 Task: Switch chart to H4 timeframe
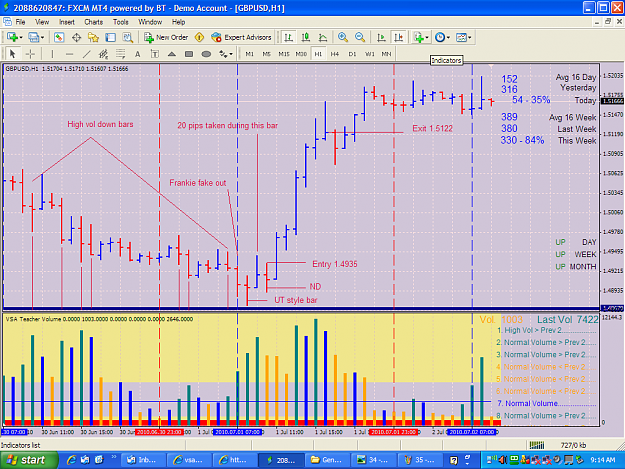[335, 54]
